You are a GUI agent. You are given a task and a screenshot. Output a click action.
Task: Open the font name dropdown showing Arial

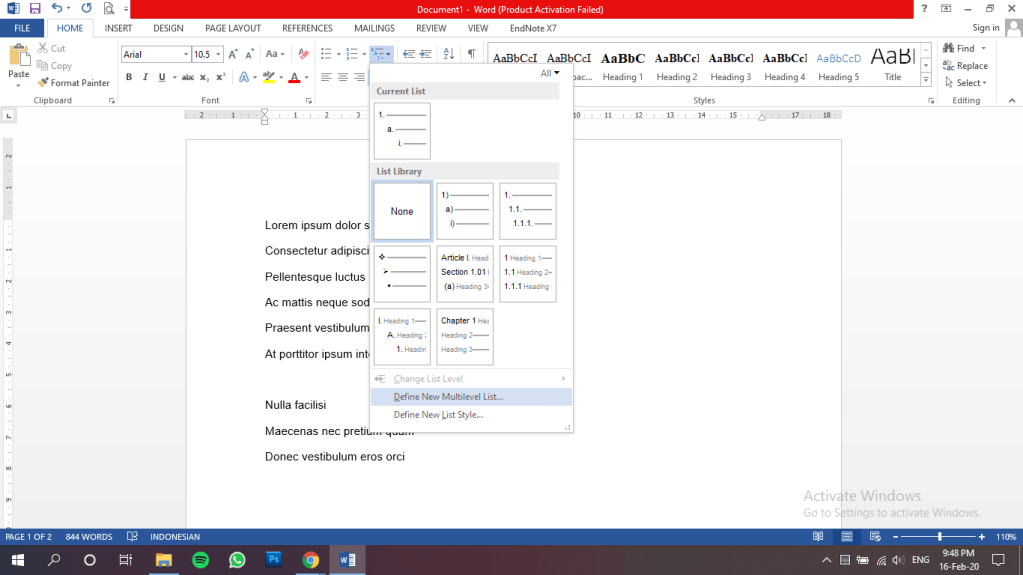185,54
